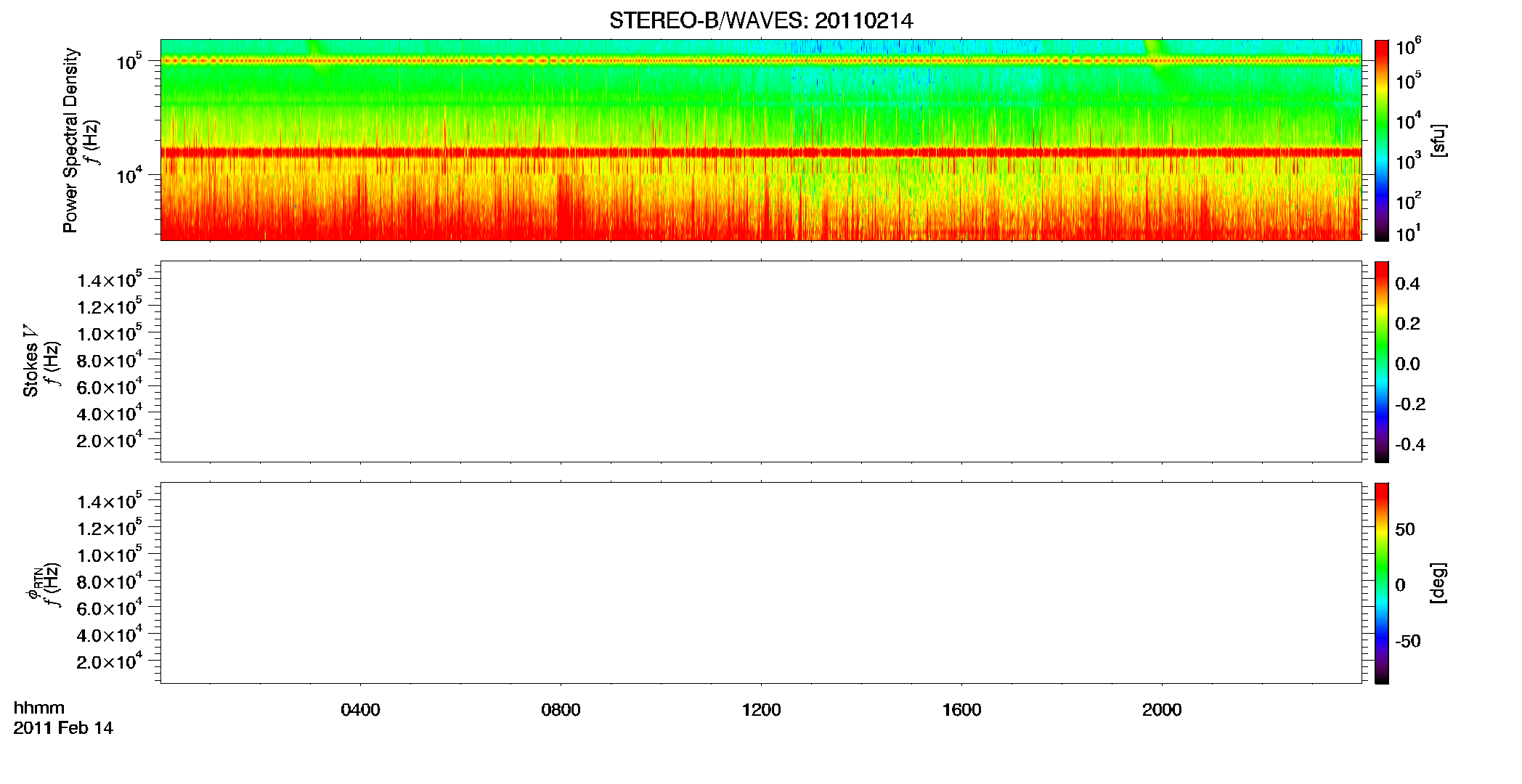Click the phi RTN degree color bar

click(1381, 583)
